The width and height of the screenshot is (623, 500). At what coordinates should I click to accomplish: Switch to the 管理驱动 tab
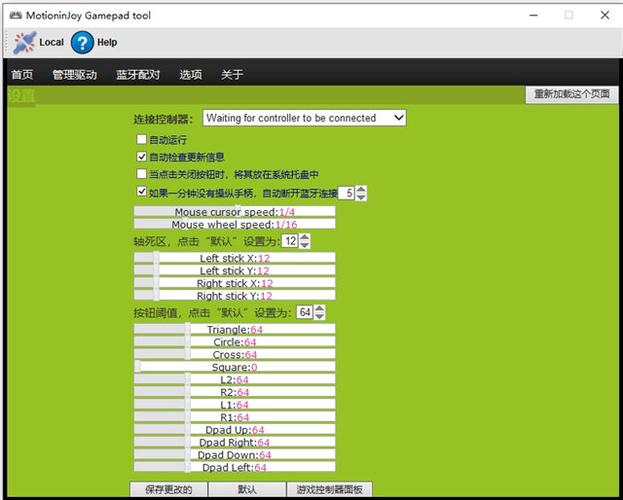(75, 74)
